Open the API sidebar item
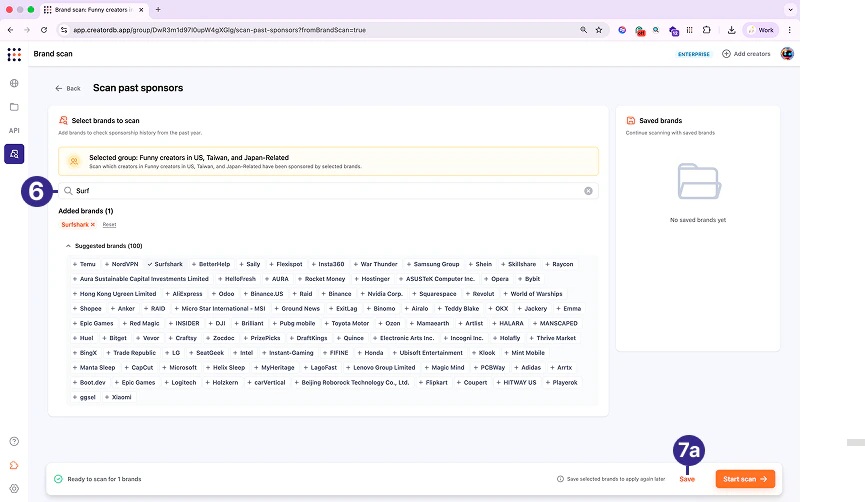This screenshot has height=502, width=865. (x=14, y=131)
